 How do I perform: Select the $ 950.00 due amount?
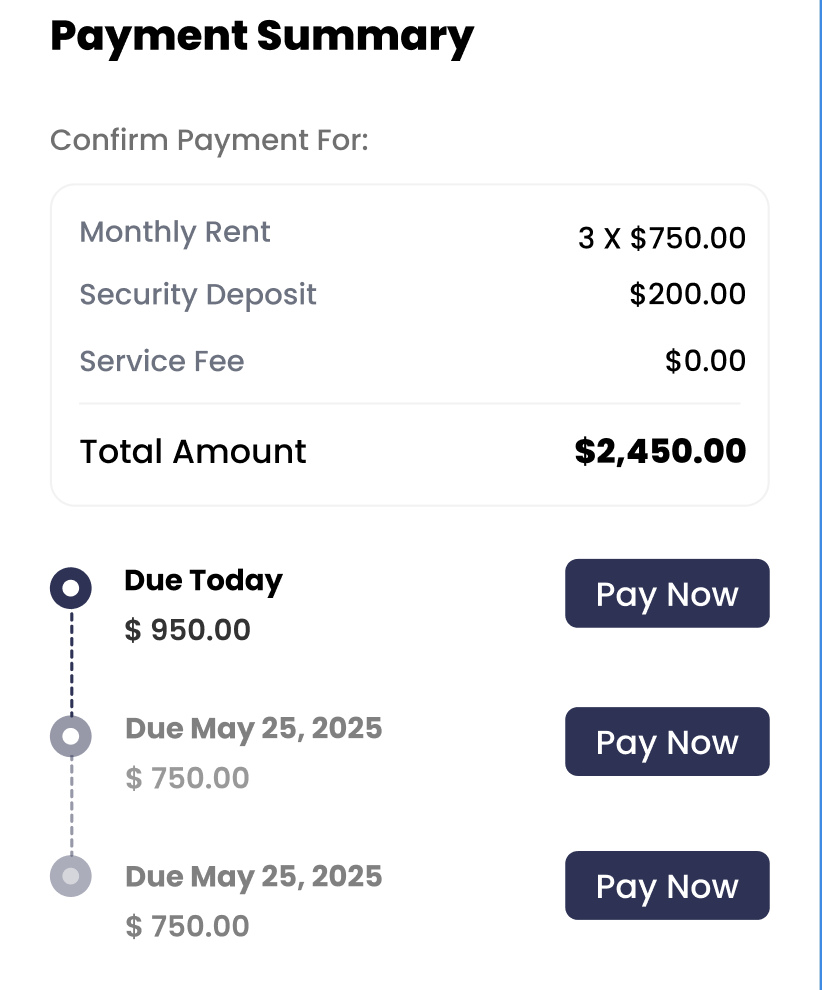pyautogui.click(x=187, y=631)
